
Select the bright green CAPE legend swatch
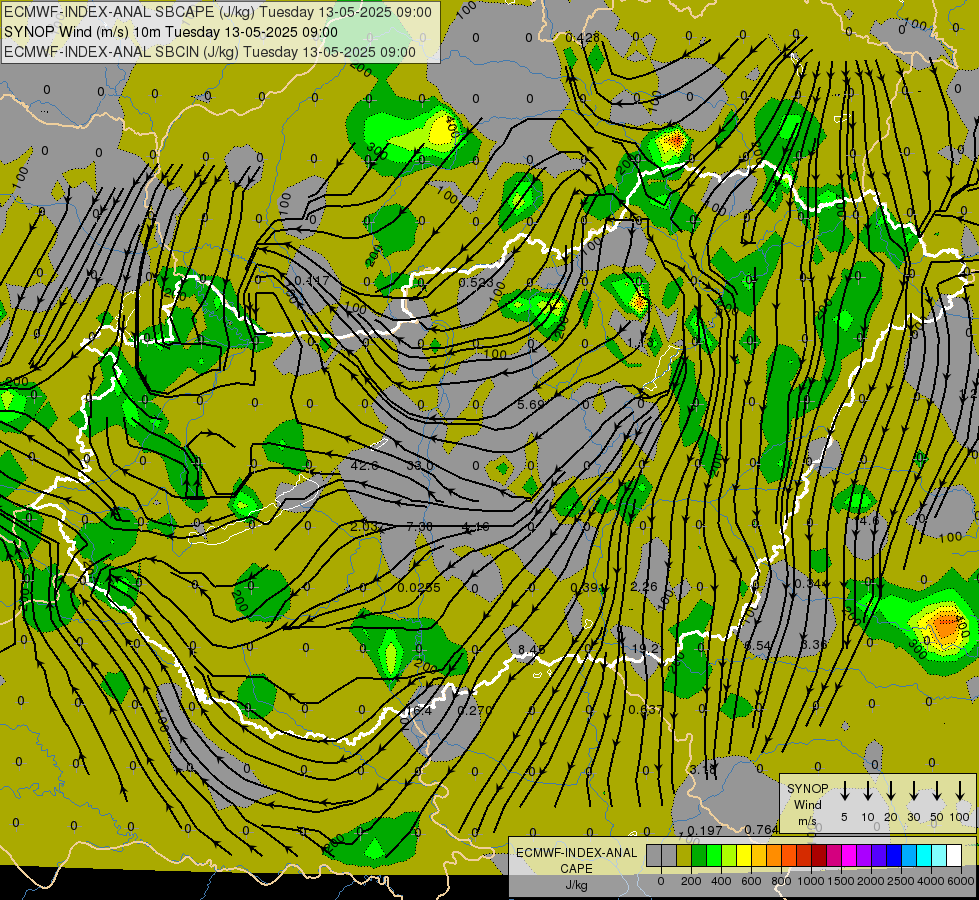pos(714,855)
